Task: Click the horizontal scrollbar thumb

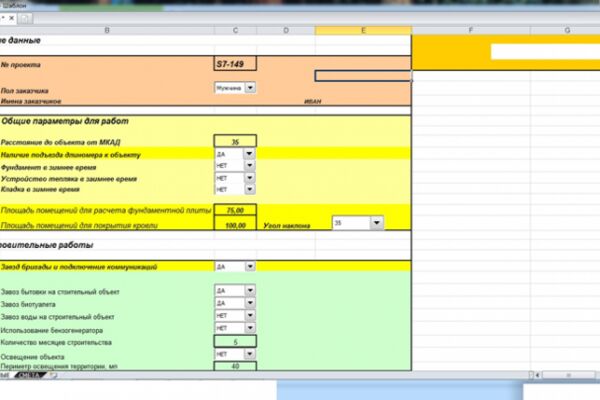Action: pos(568,376)
